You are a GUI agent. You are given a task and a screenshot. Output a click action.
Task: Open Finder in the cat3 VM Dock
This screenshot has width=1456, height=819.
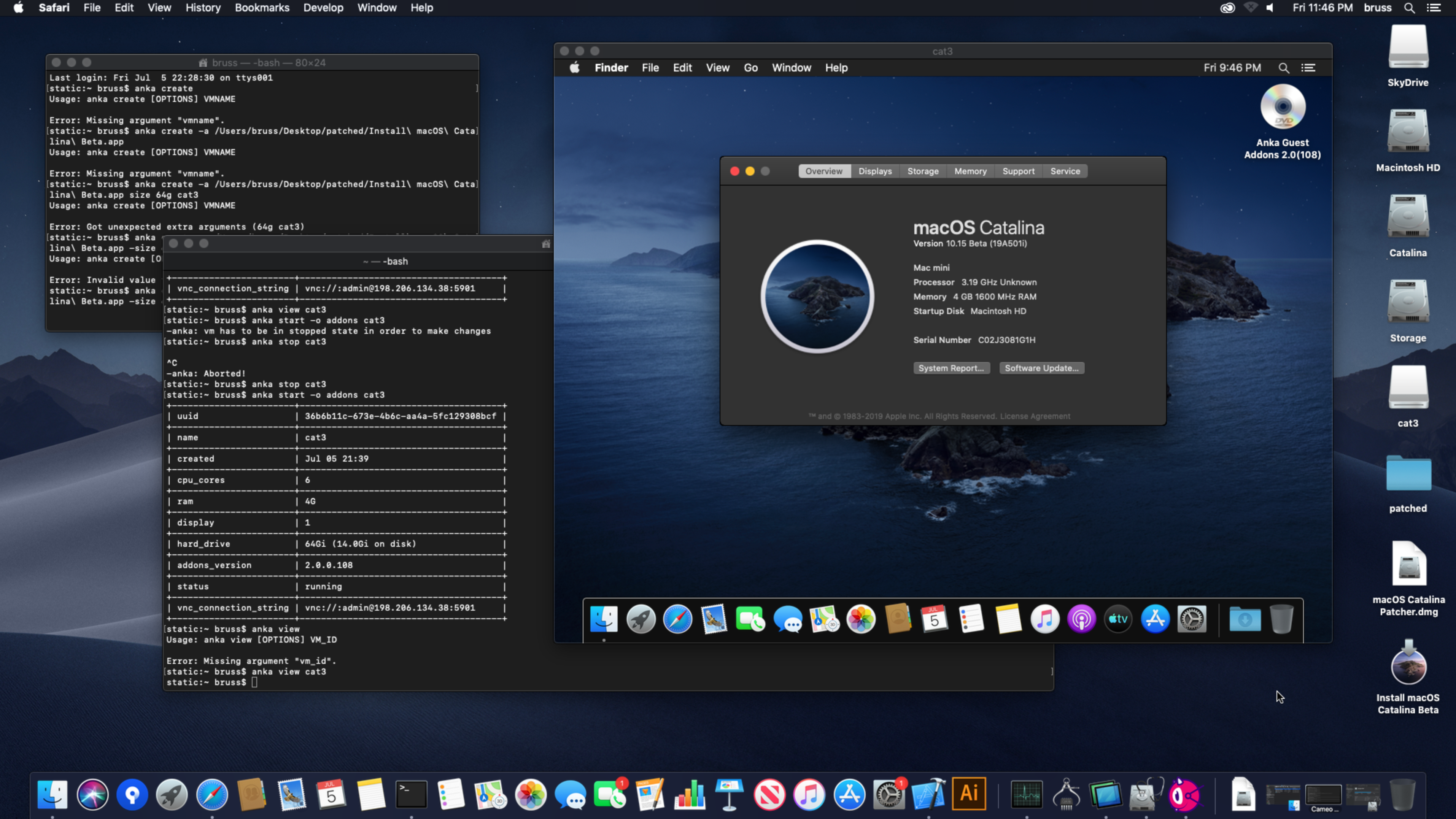click(x=604, y=619)
